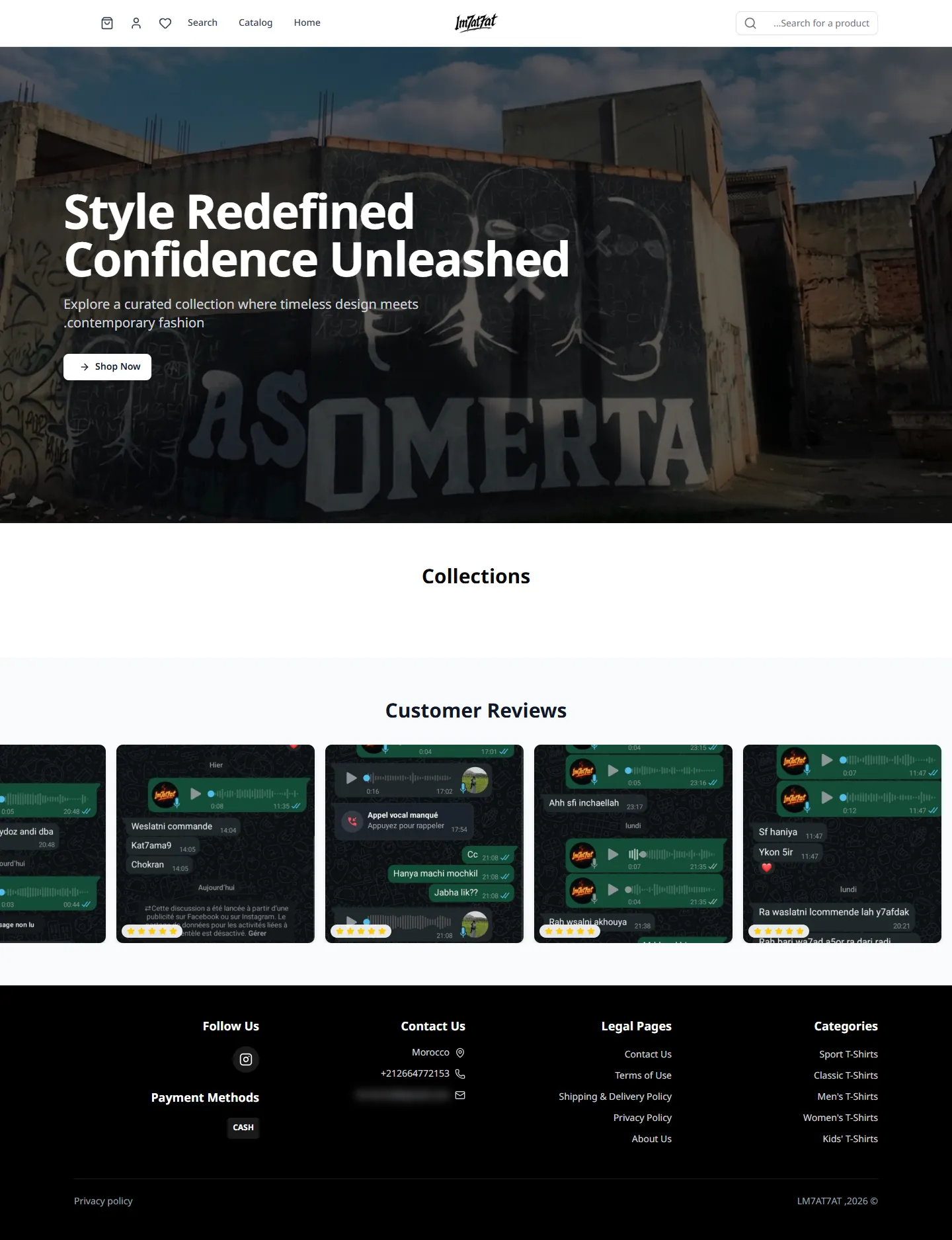Open the Ahh sfi inchaellah review thumbnail

(x=633, y=844)
